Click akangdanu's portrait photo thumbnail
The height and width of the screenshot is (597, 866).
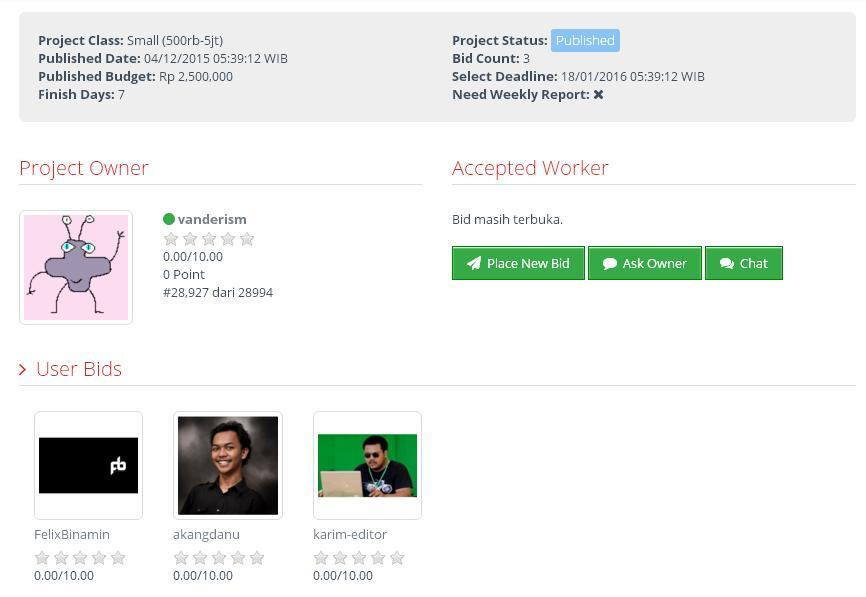click(x=228, y=466)
